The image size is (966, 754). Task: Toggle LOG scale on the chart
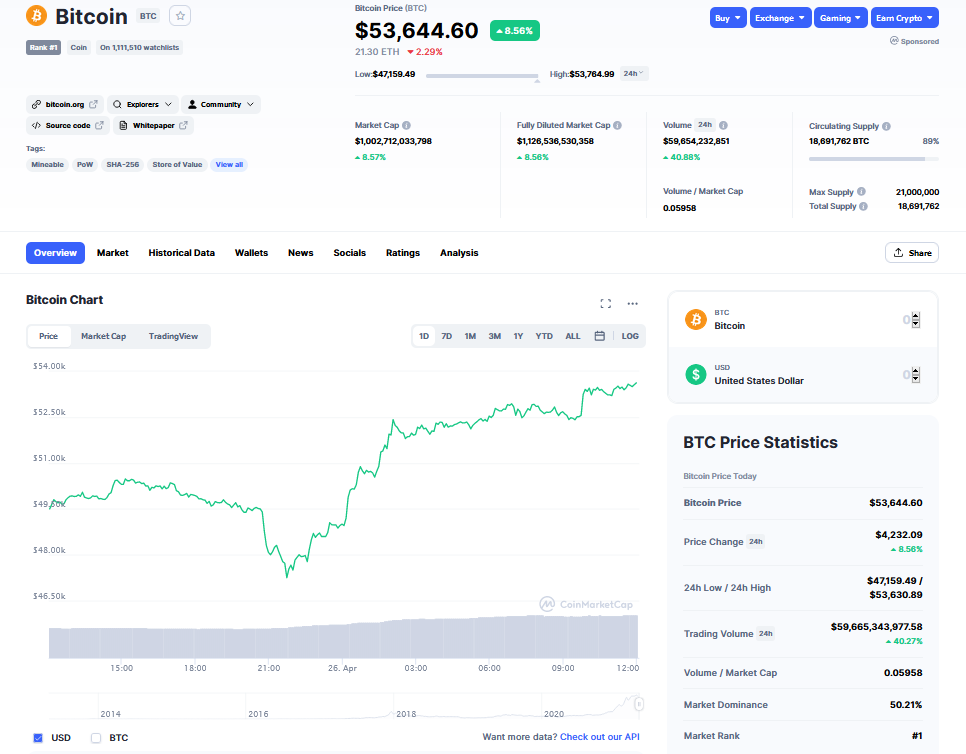tap(630, 336)
